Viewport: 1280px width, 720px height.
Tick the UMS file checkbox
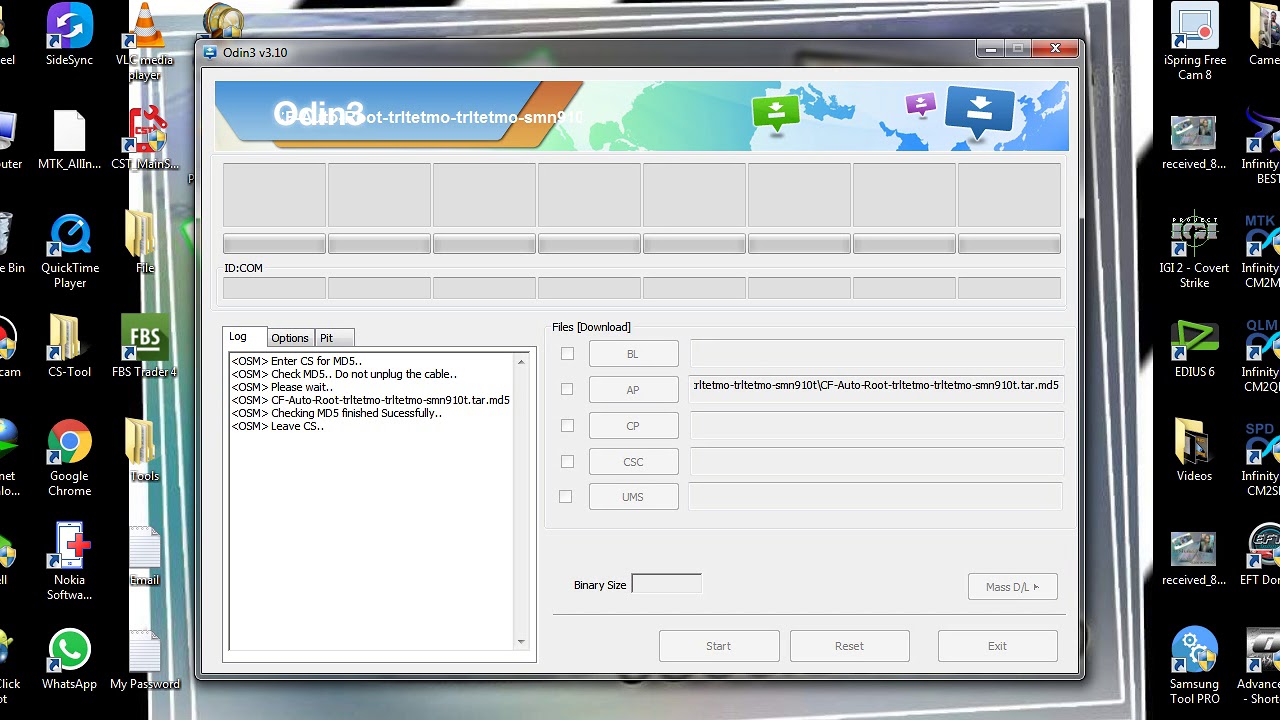[566, 496]
